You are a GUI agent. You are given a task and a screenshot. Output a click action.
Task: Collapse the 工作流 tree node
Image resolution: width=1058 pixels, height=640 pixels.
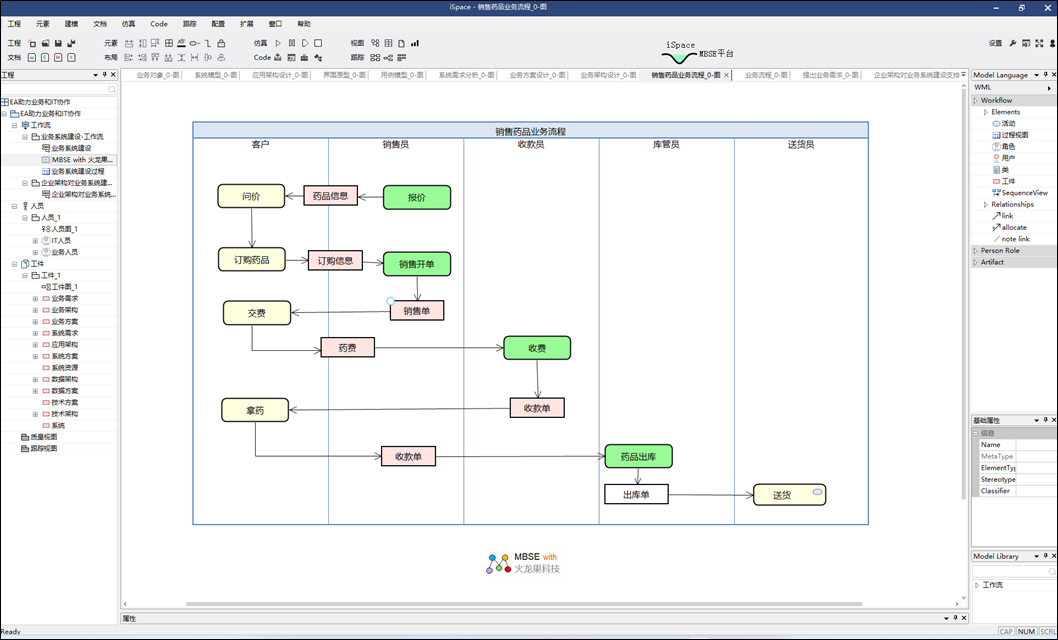pos(15,125)
